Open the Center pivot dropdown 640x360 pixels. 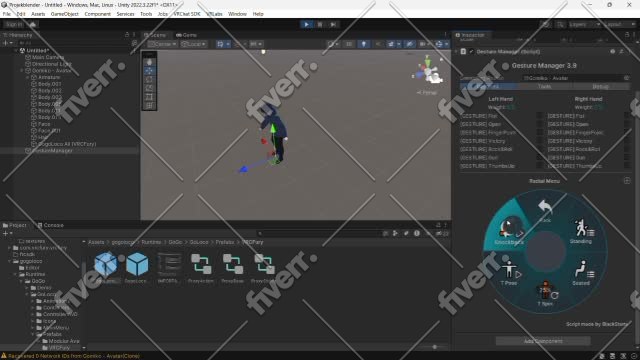tap(162, 44)
